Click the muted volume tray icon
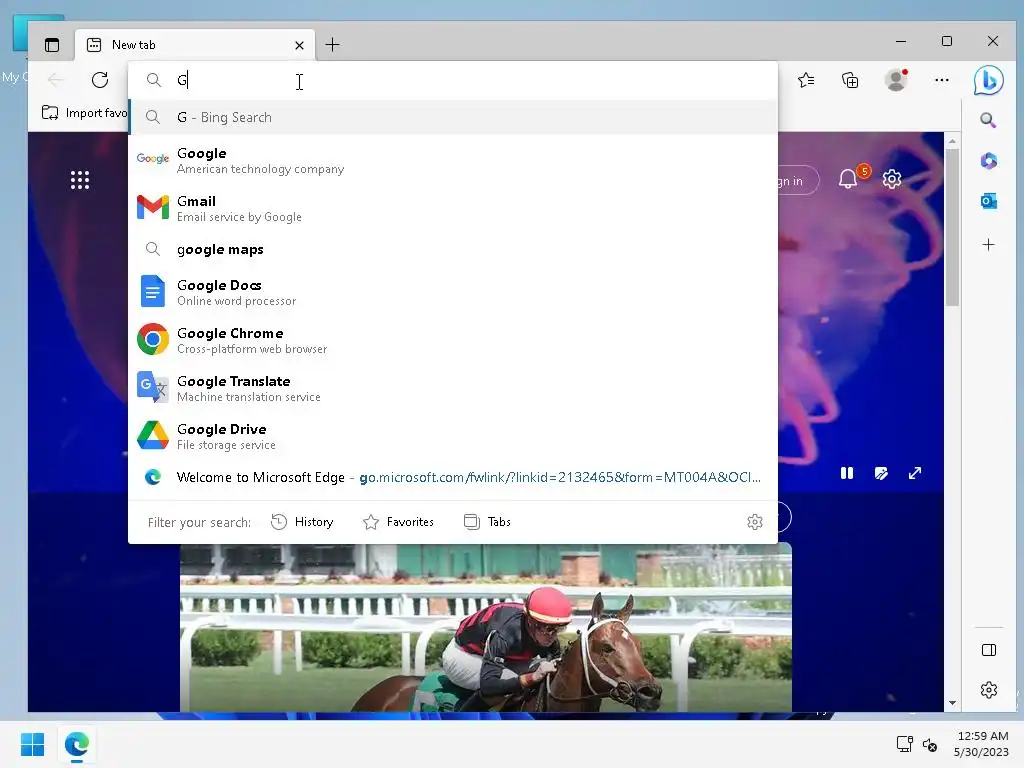The image size is (1024, 768). (930, 744)
